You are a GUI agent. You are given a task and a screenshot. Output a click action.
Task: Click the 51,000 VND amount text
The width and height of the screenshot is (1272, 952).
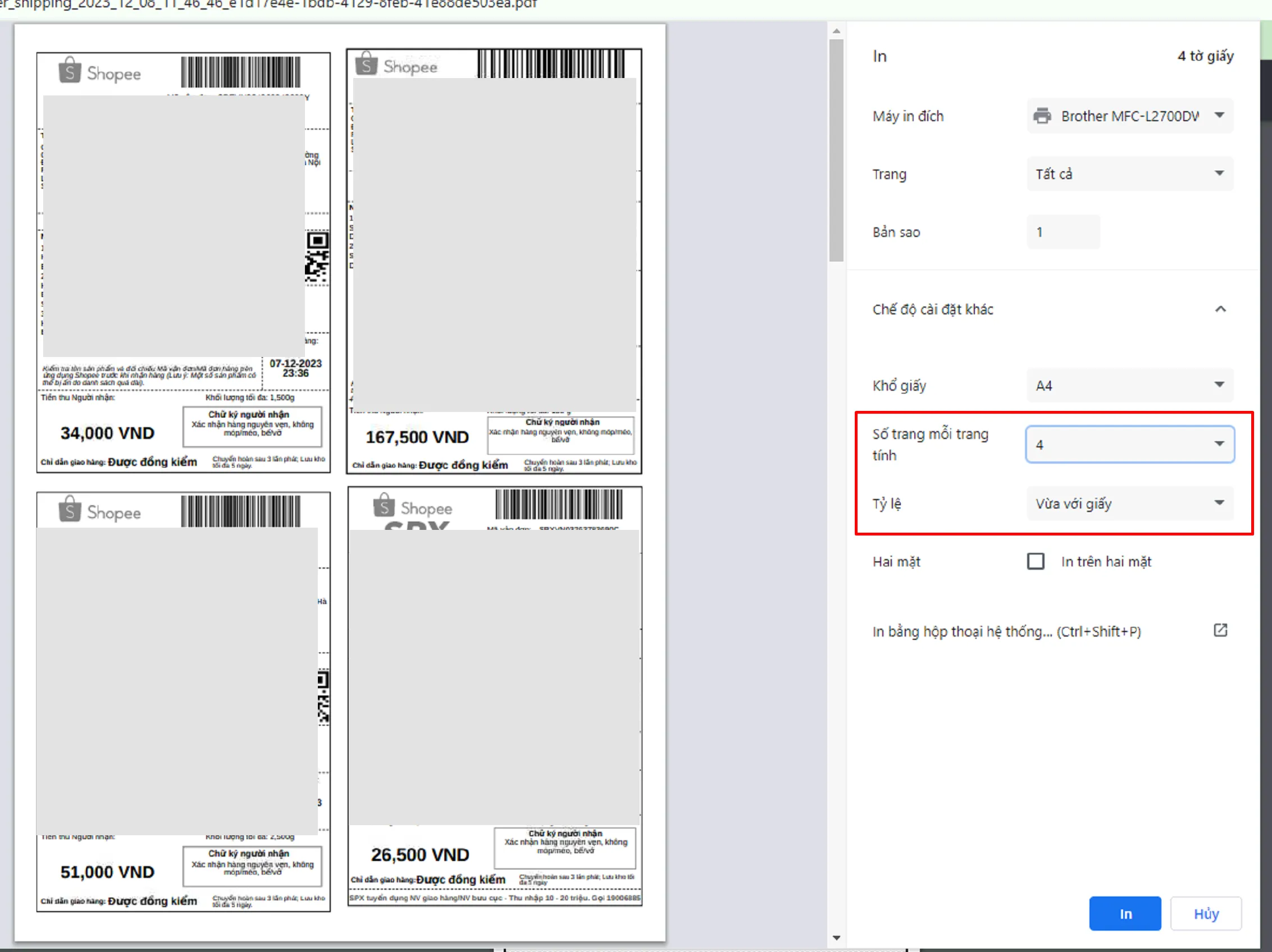click(x=107, y=872)
